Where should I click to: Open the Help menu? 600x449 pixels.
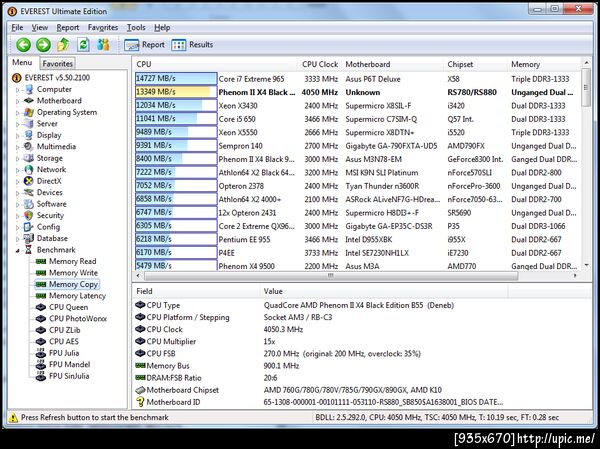pyautogui.click(x=162, y=28)
